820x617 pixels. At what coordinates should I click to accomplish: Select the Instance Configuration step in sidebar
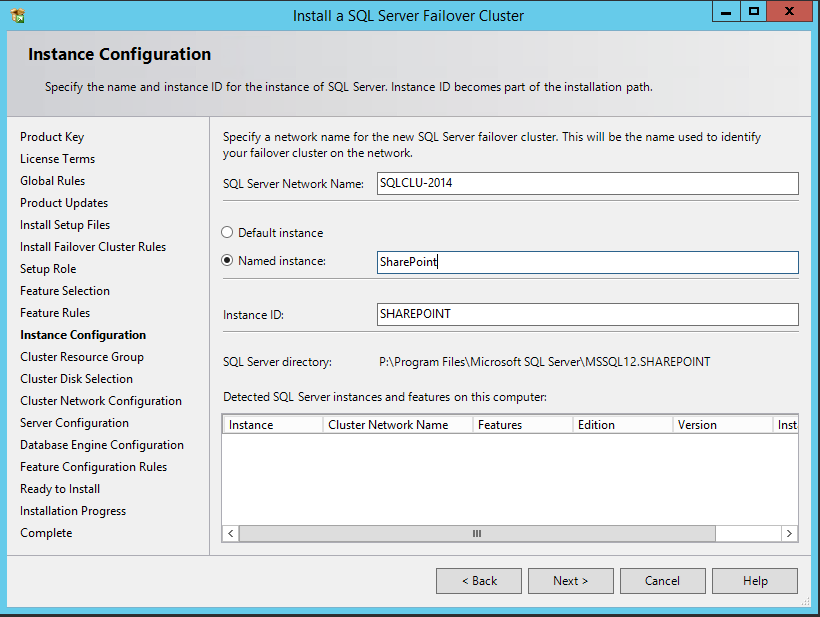[x=83, y=335]
